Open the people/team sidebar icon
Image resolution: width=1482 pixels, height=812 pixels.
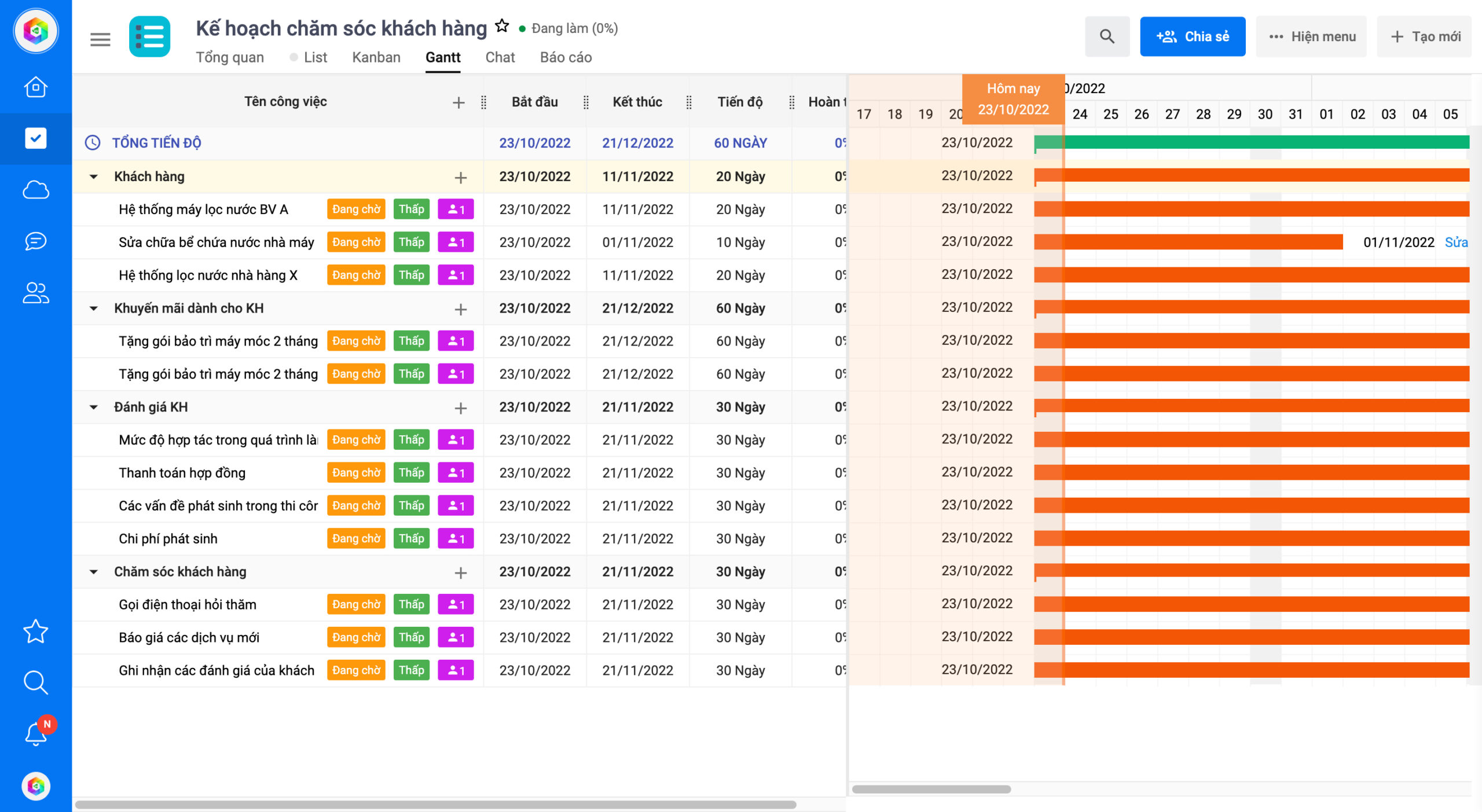pos(35,292)
